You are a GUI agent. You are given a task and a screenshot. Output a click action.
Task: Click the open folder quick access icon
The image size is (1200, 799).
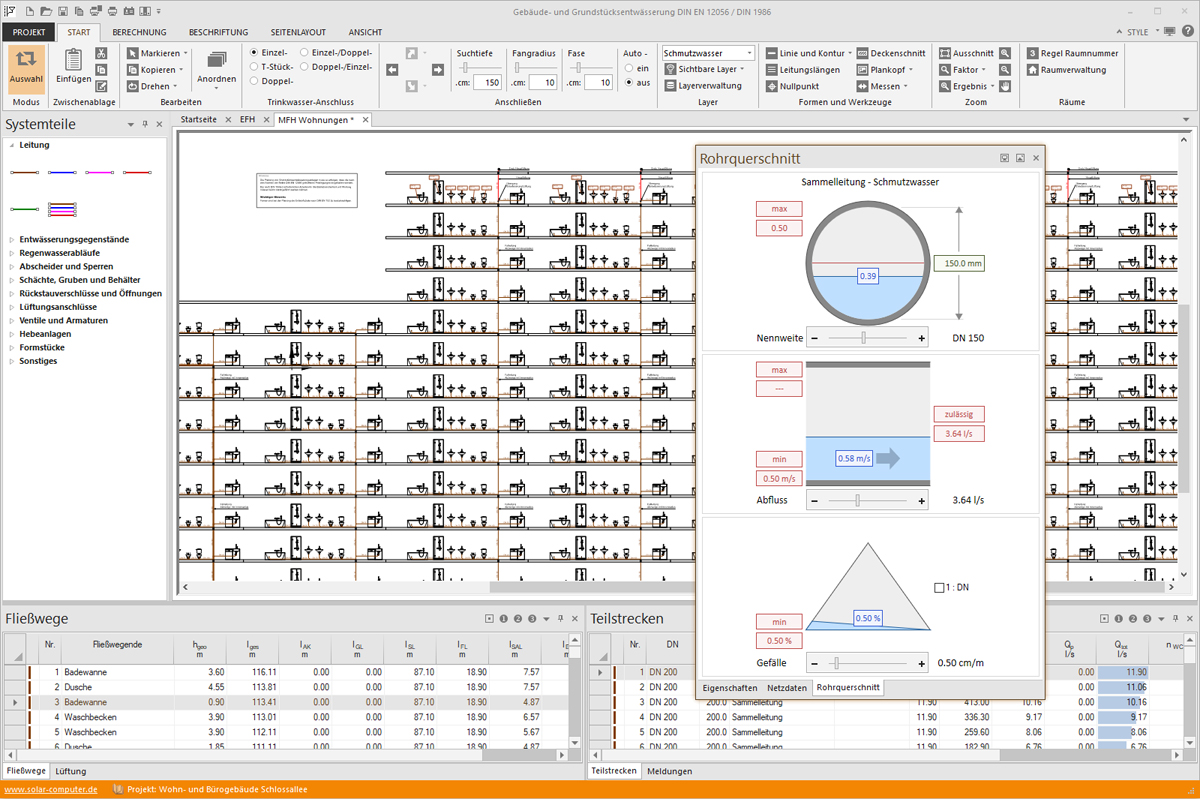47,10
